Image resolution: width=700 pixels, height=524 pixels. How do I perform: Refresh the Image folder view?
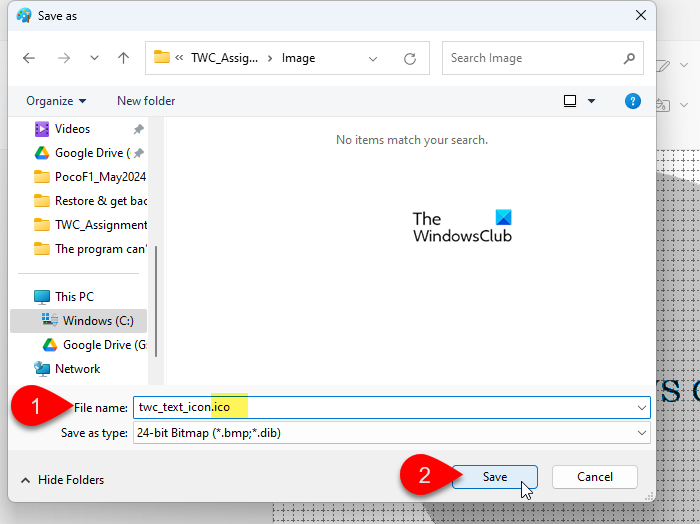(x=410, y=58)
